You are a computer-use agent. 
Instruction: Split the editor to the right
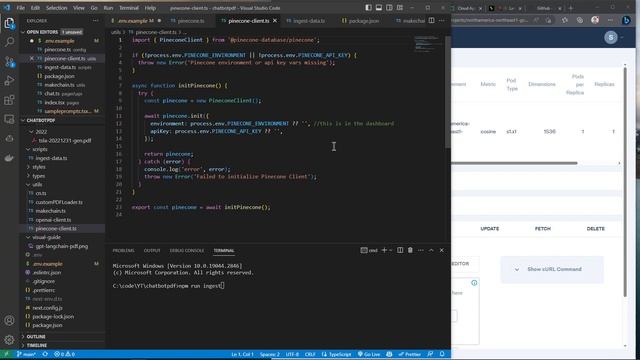click(x=431, y=20)
